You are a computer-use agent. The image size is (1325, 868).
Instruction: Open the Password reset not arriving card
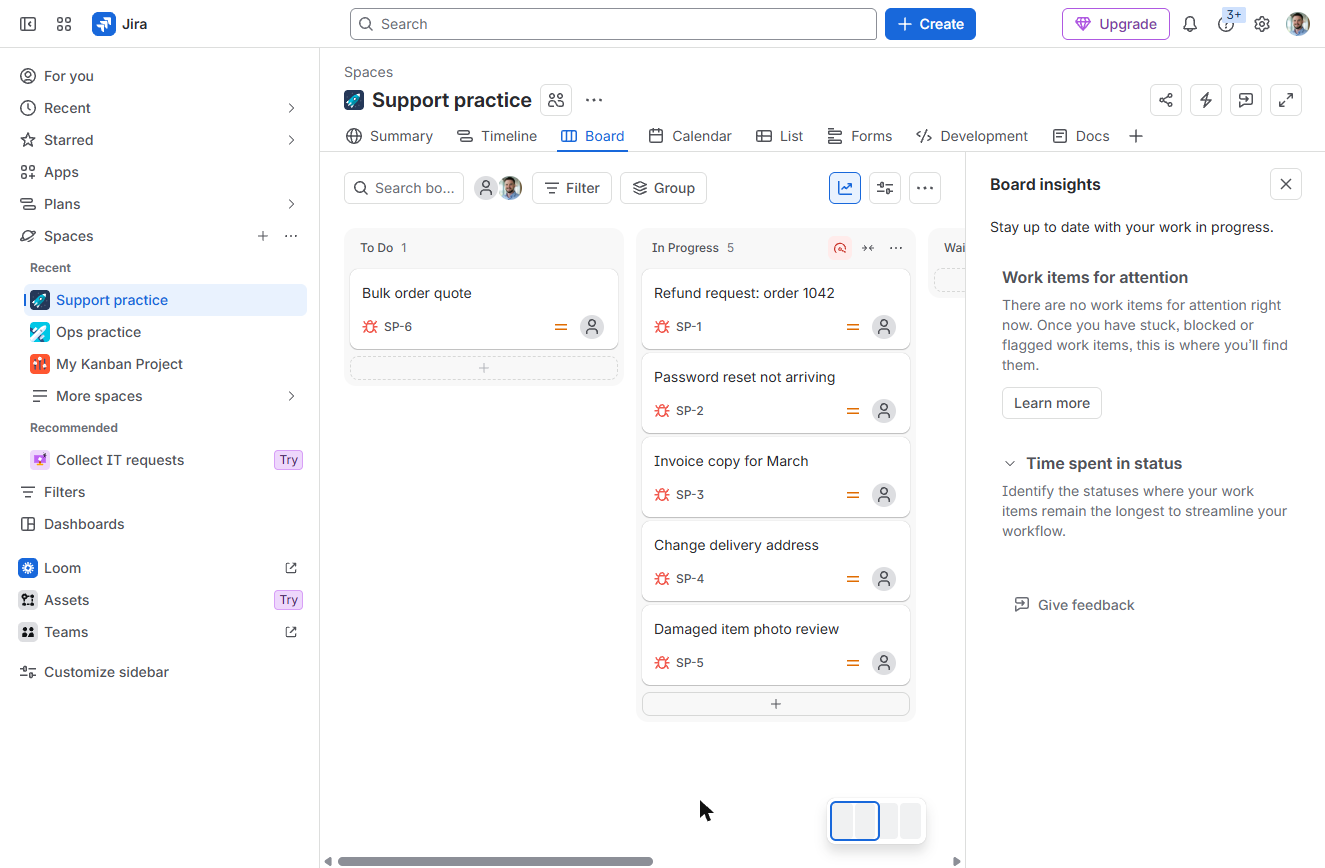coord(776,393)
